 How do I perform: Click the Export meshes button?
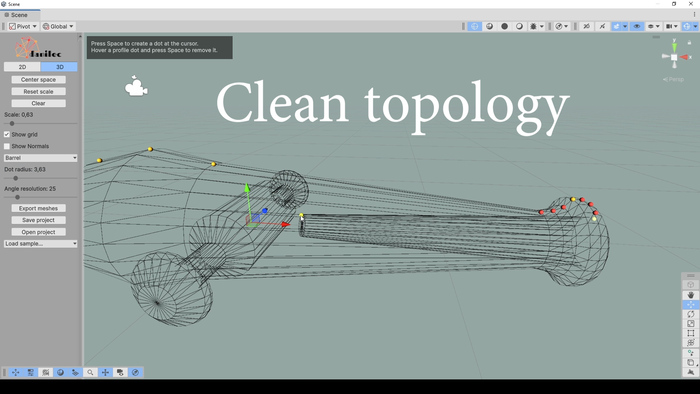[x=38, y=208]
